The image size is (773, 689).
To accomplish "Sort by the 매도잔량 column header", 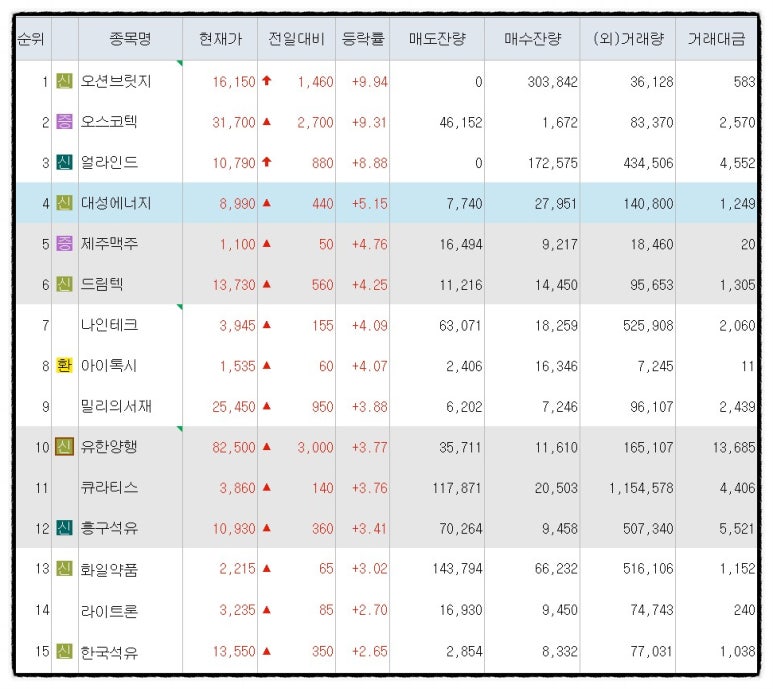I will (x=437, y=38).
